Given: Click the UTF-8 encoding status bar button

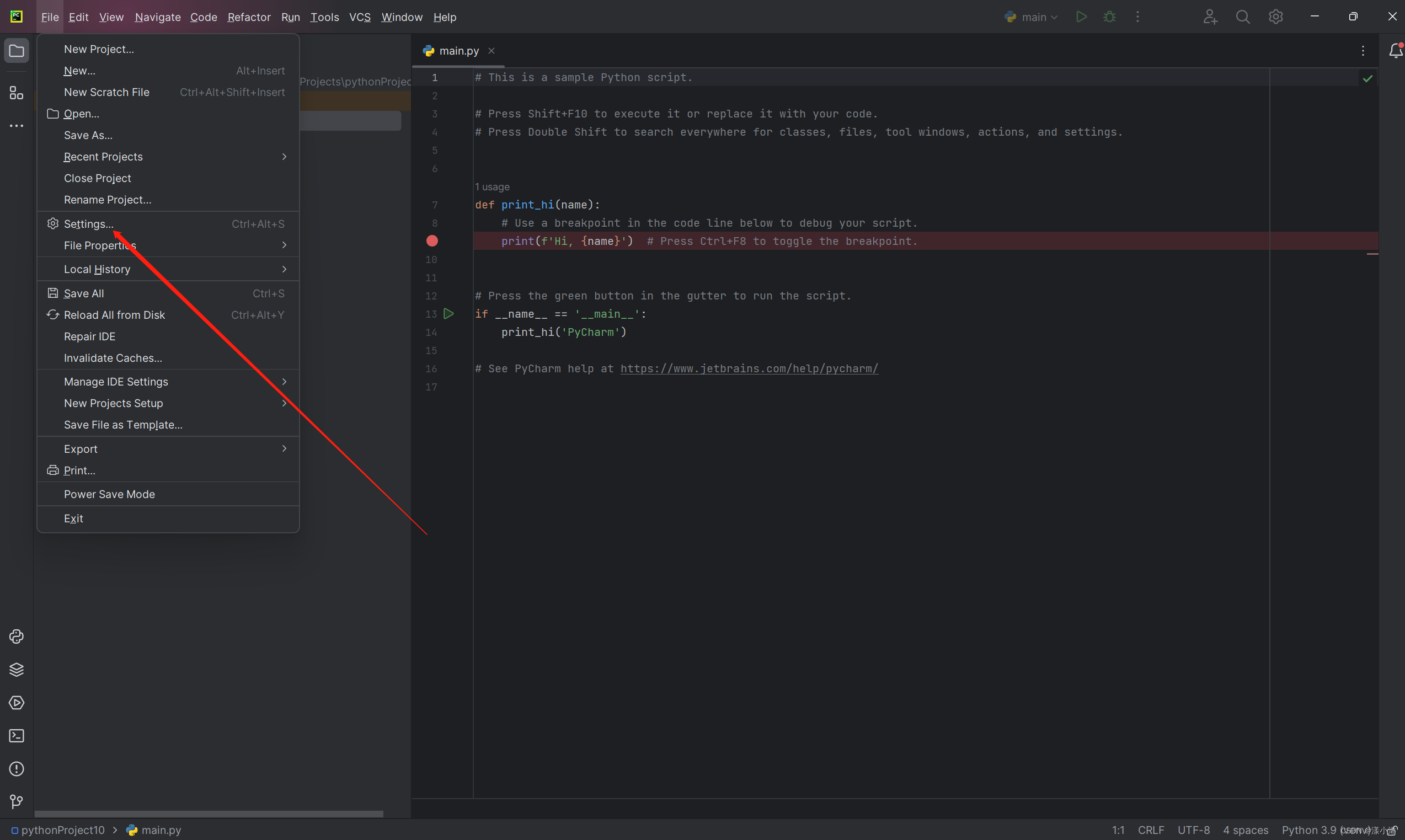Looking at the screenshot, I should (x=1193, y=830).
